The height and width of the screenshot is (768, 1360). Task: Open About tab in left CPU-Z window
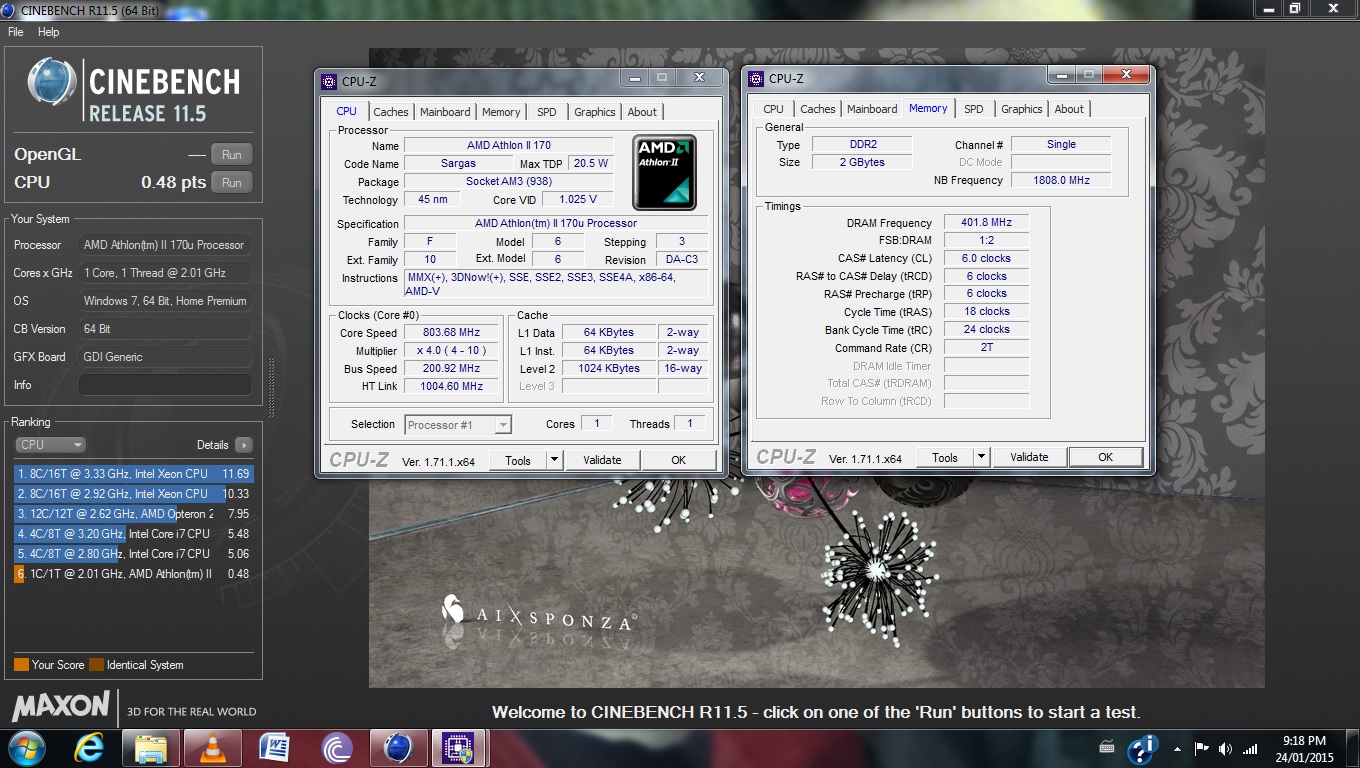[642, 112]
